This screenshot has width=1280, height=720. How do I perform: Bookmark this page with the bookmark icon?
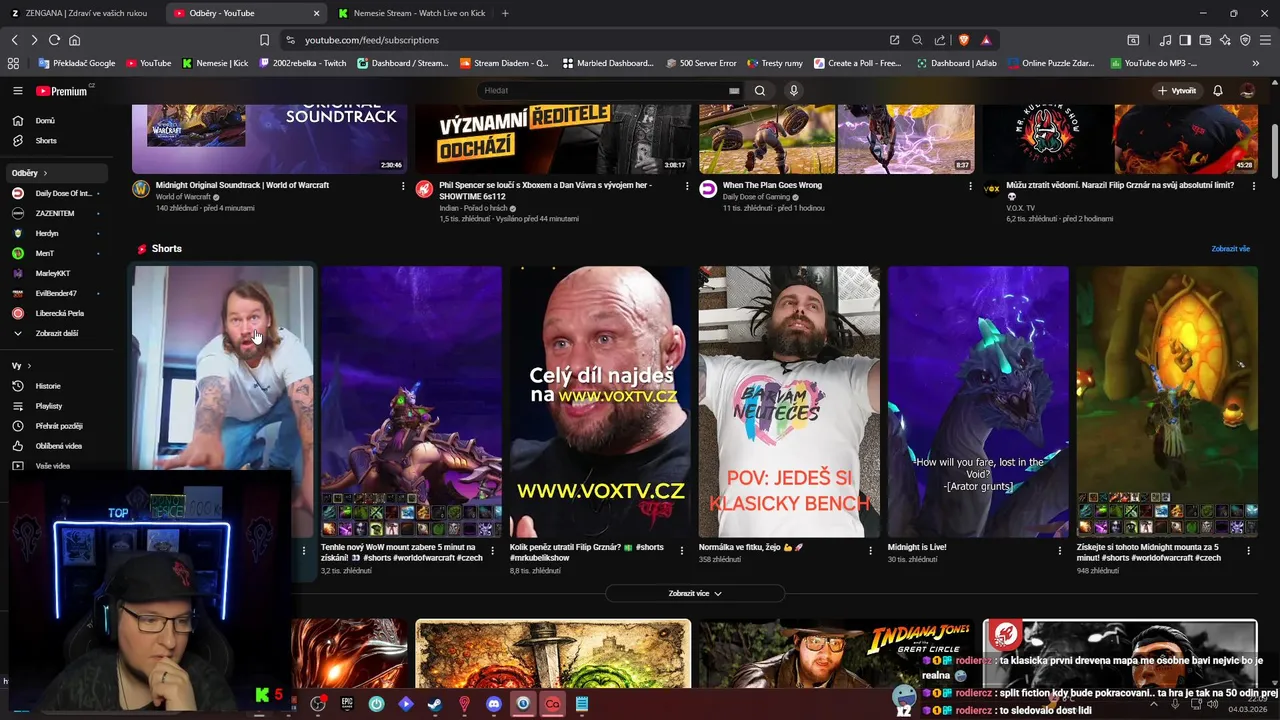[264, 40]
